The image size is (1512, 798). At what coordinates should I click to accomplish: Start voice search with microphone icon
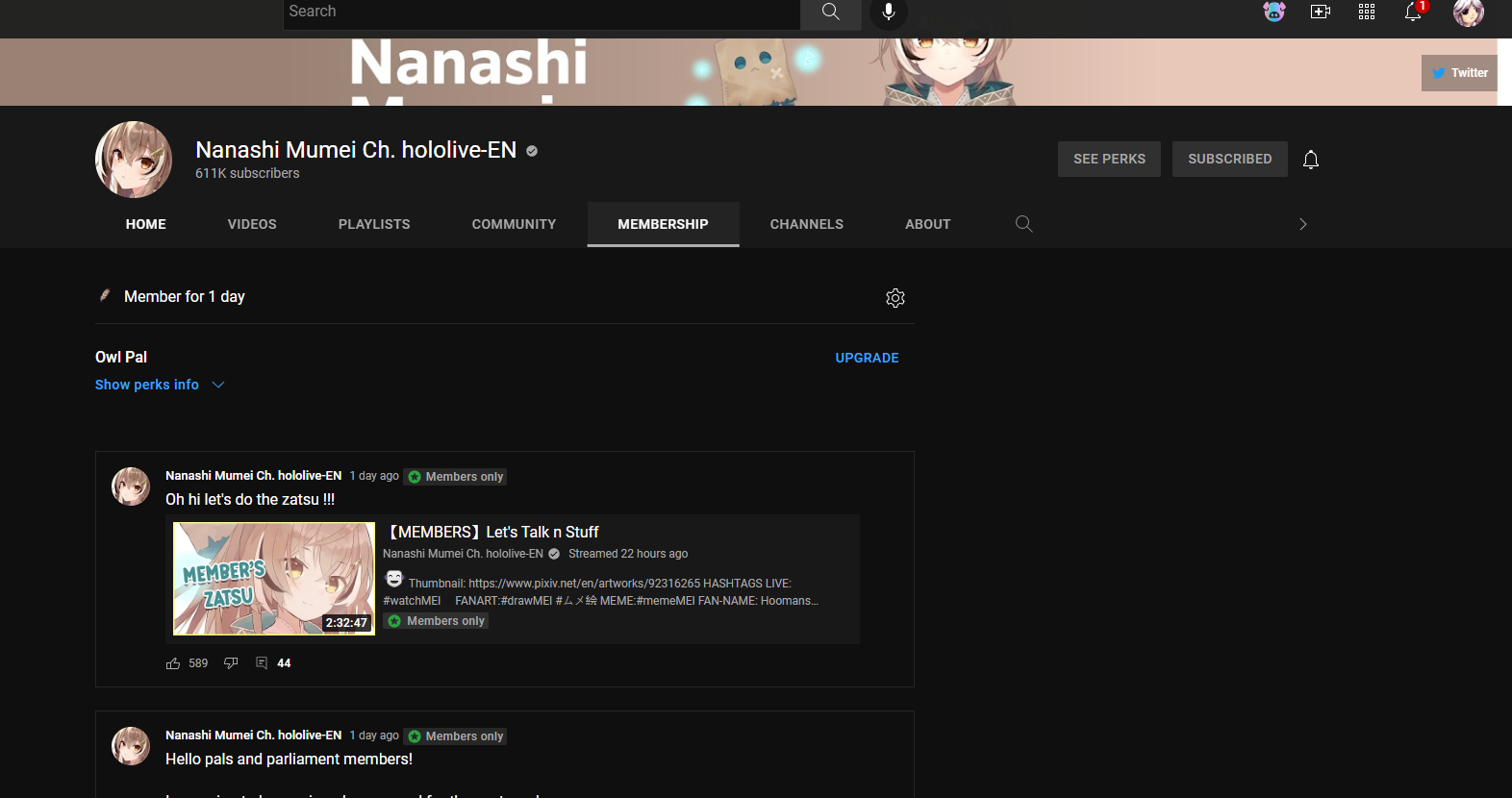pos(889,12)
